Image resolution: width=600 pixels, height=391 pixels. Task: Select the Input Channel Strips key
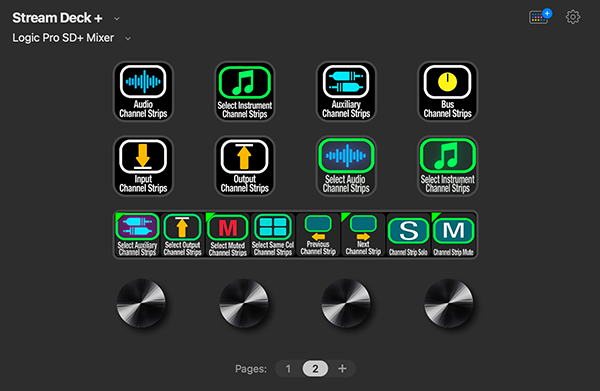[x=143, y=166]
